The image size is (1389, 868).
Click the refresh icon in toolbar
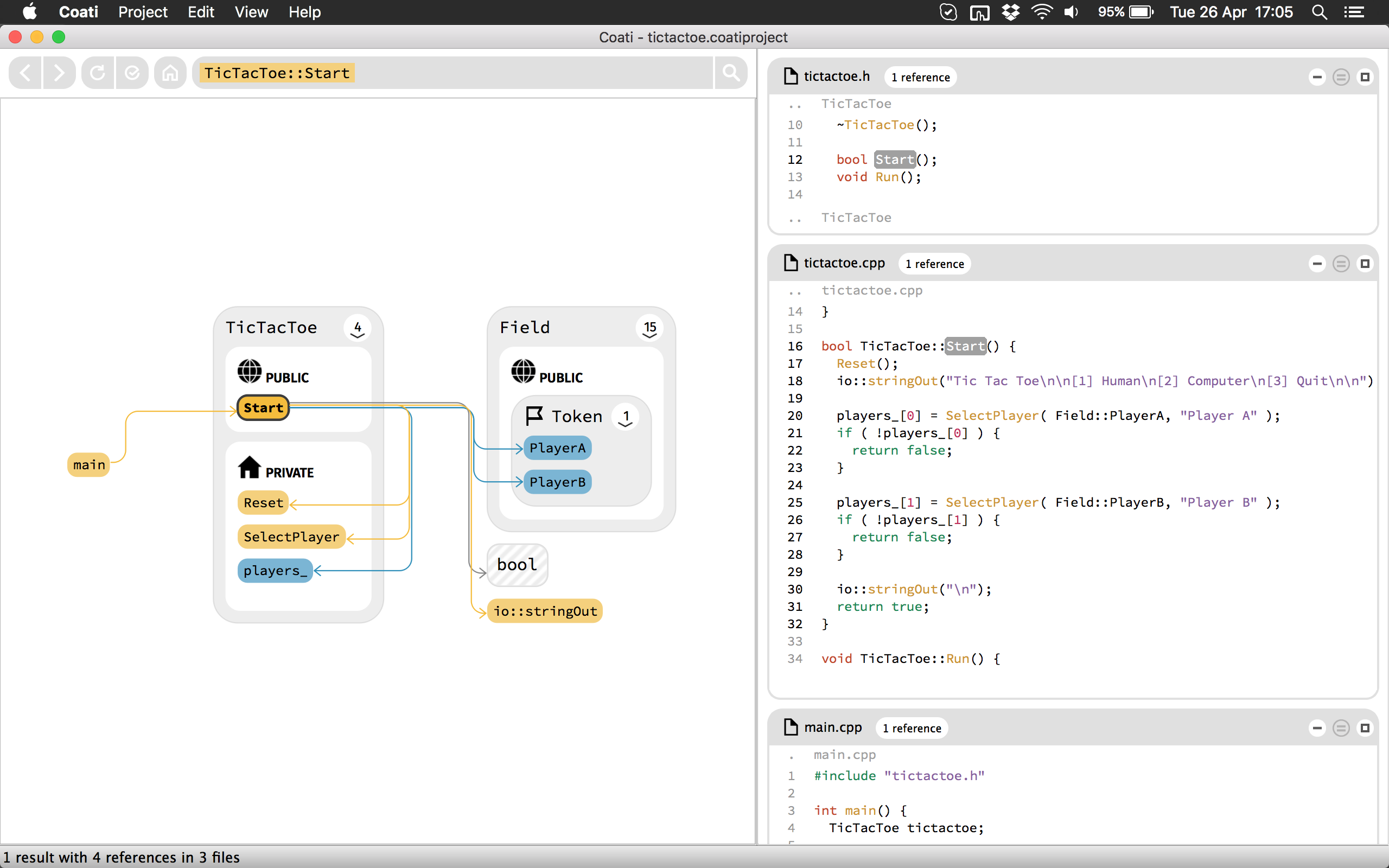(98, 73)
